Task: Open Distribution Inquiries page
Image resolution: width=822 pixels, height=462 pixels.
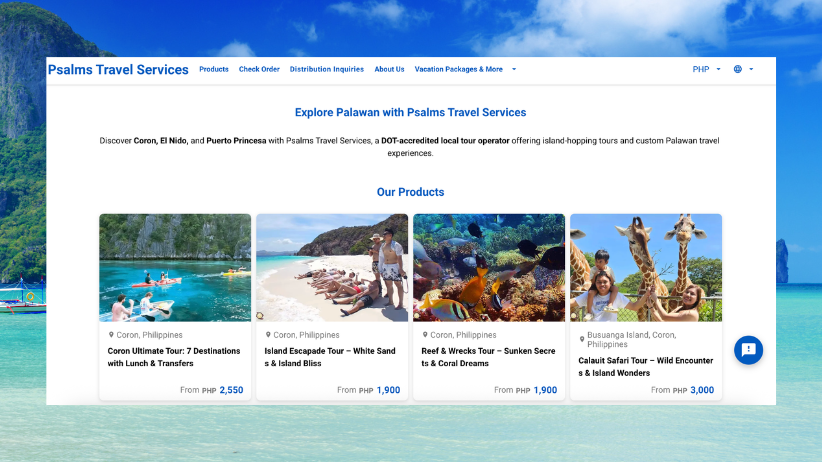Action: 327,69
